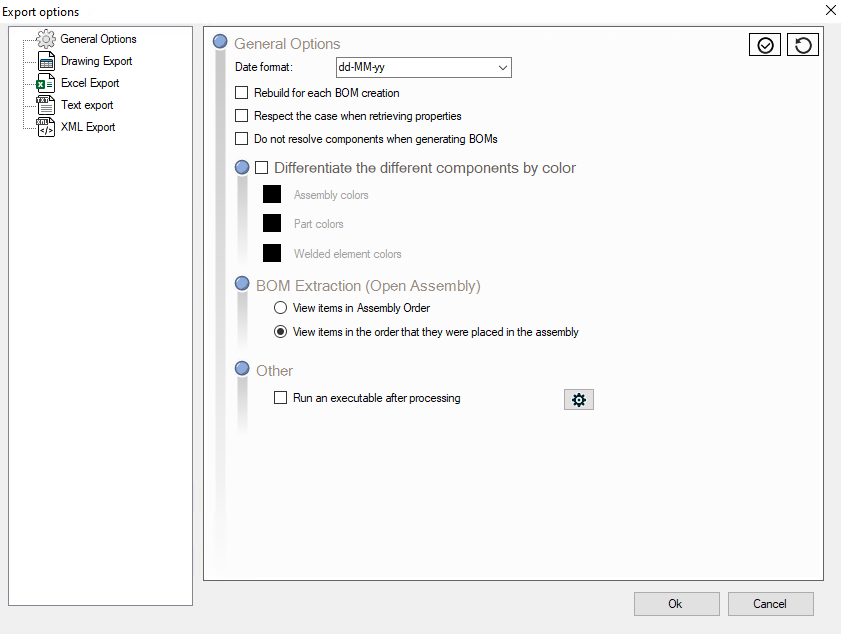
Task: Click the circular arrow reset icon
Action: [x=803, y=45]
